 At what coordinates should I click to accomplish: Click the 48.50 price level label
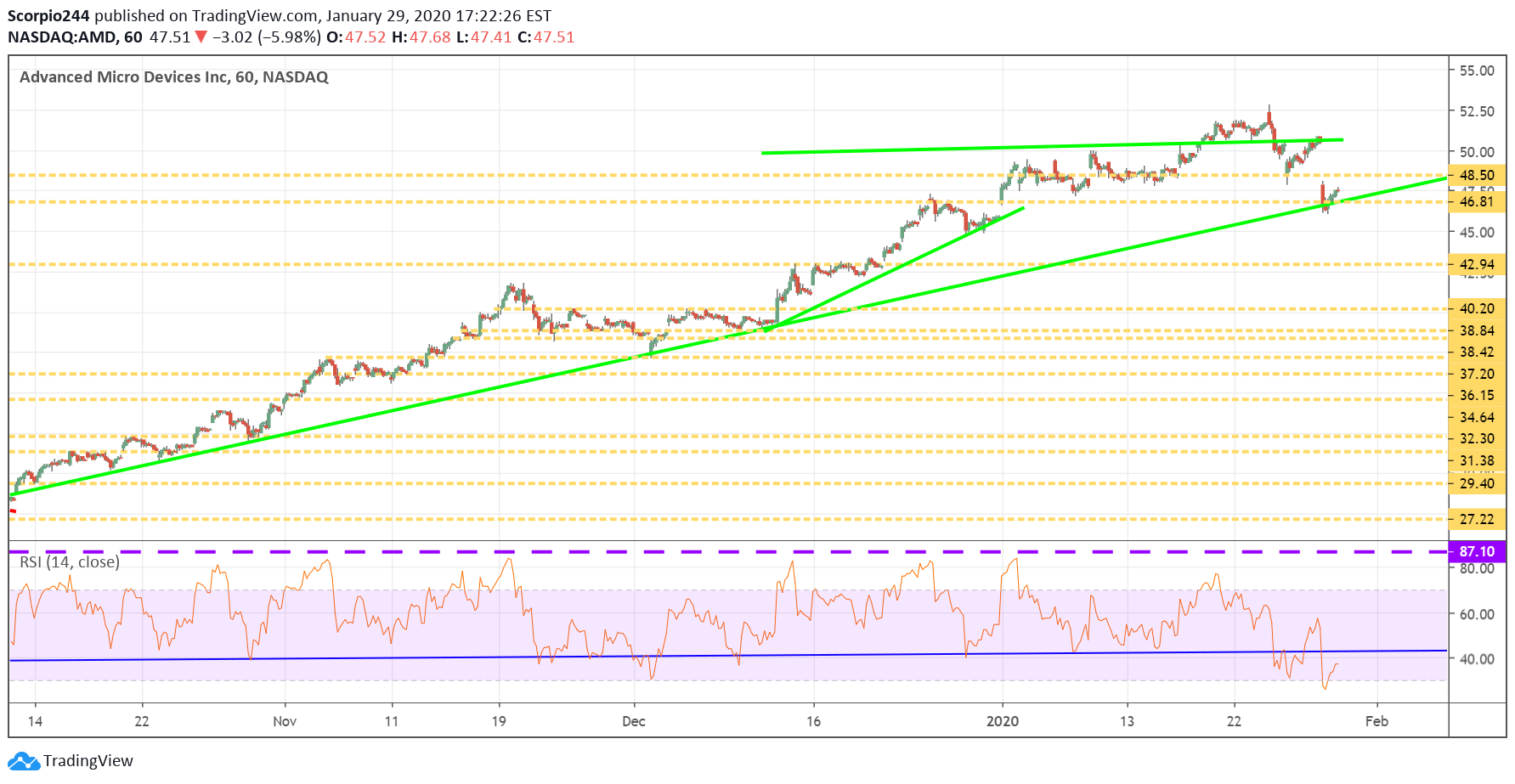click(x=1477, y=176)
